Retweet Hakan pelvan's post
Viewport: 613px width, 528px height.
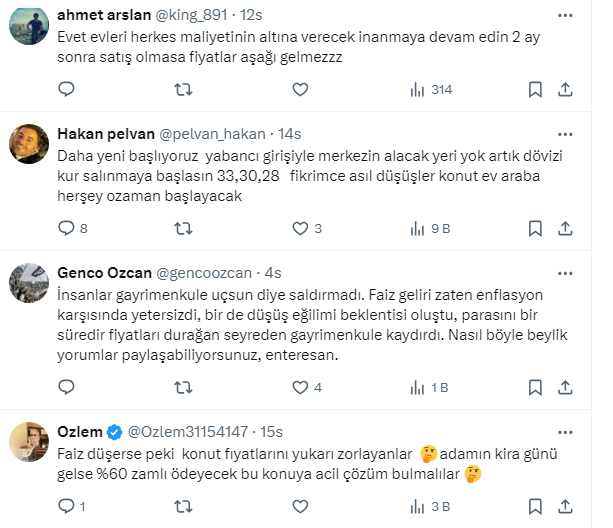[x=183, y=228]
